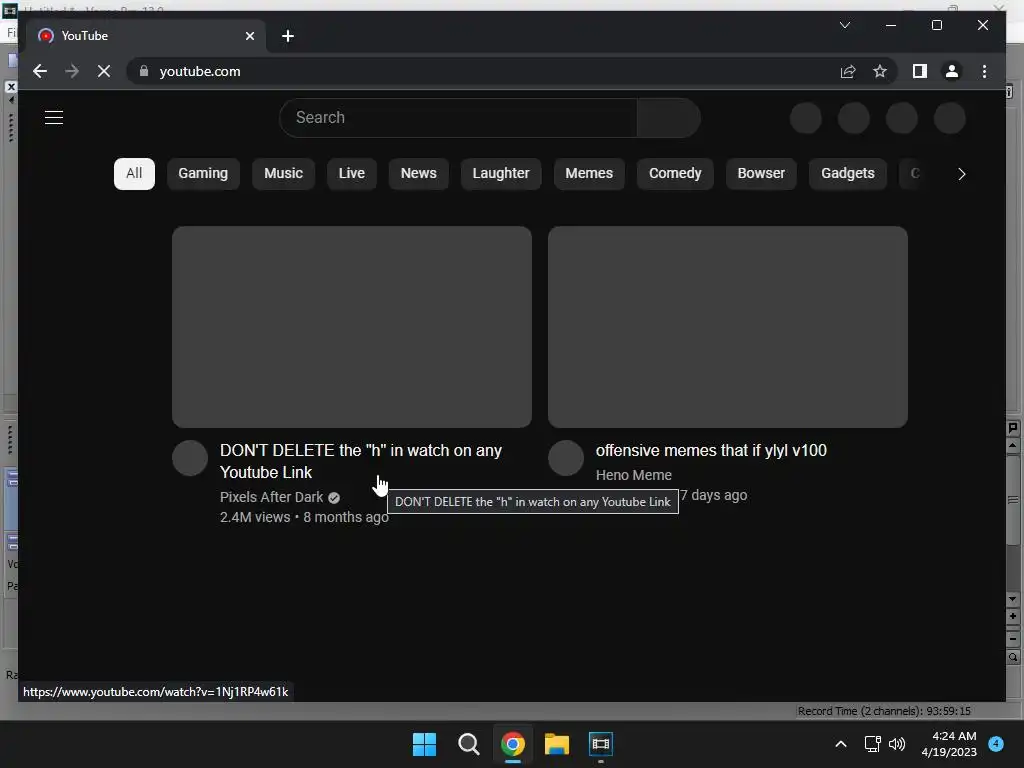The image size is (1024, 768).
Task: Visit the Pixels After Dark channel link
Action: point(272,498)
